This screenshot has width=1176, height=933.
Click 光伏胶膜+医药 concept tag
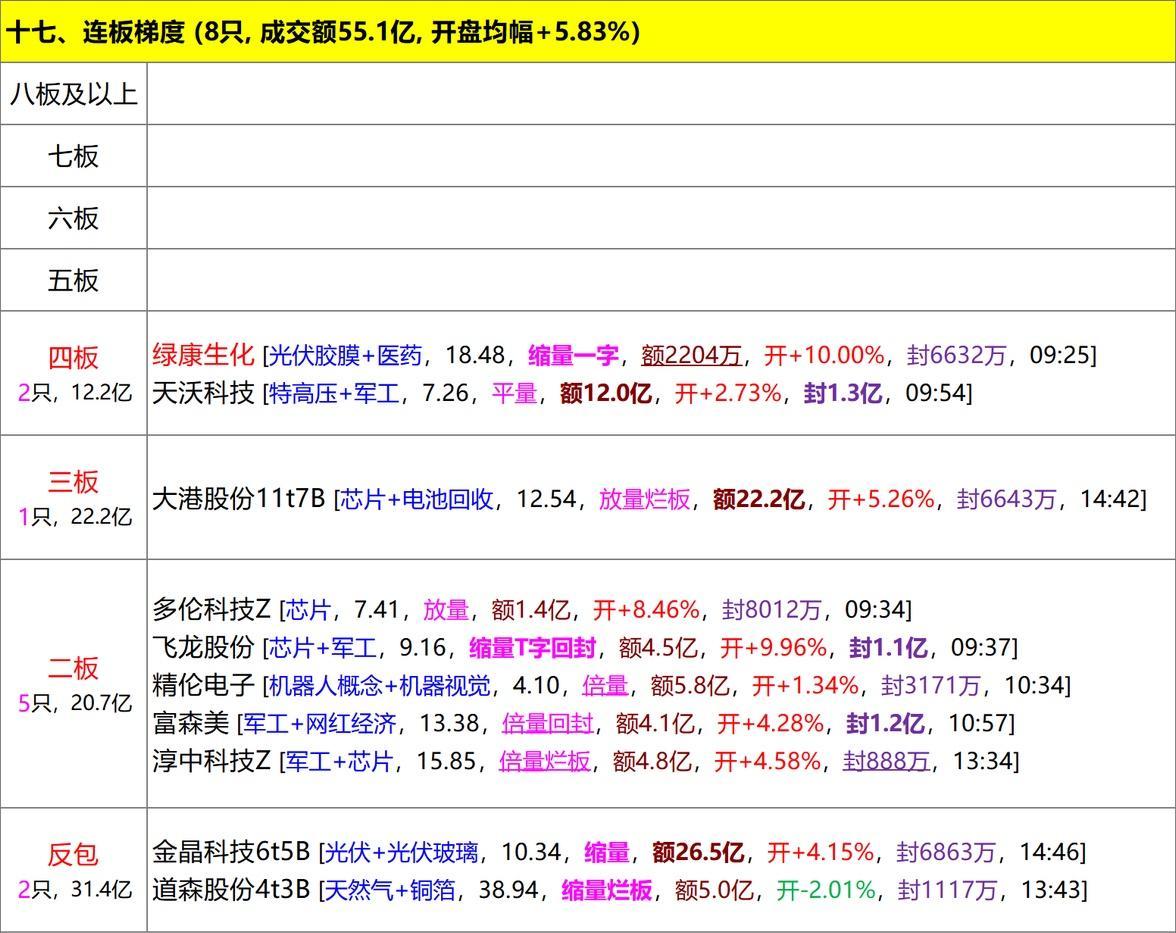345,355
